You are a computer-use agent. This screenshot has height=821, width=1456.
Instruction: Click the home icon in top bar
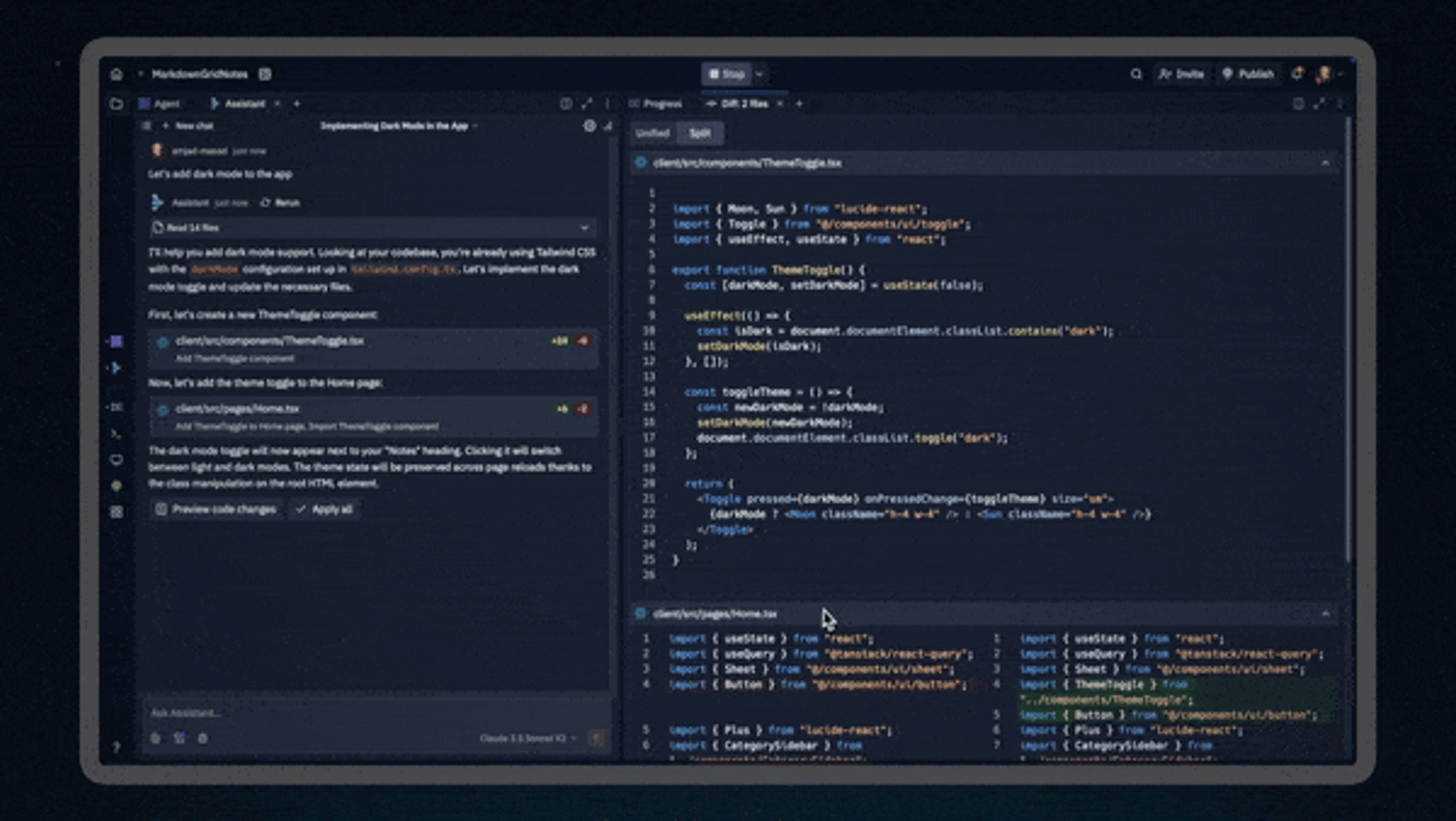(x=116, y=74)
